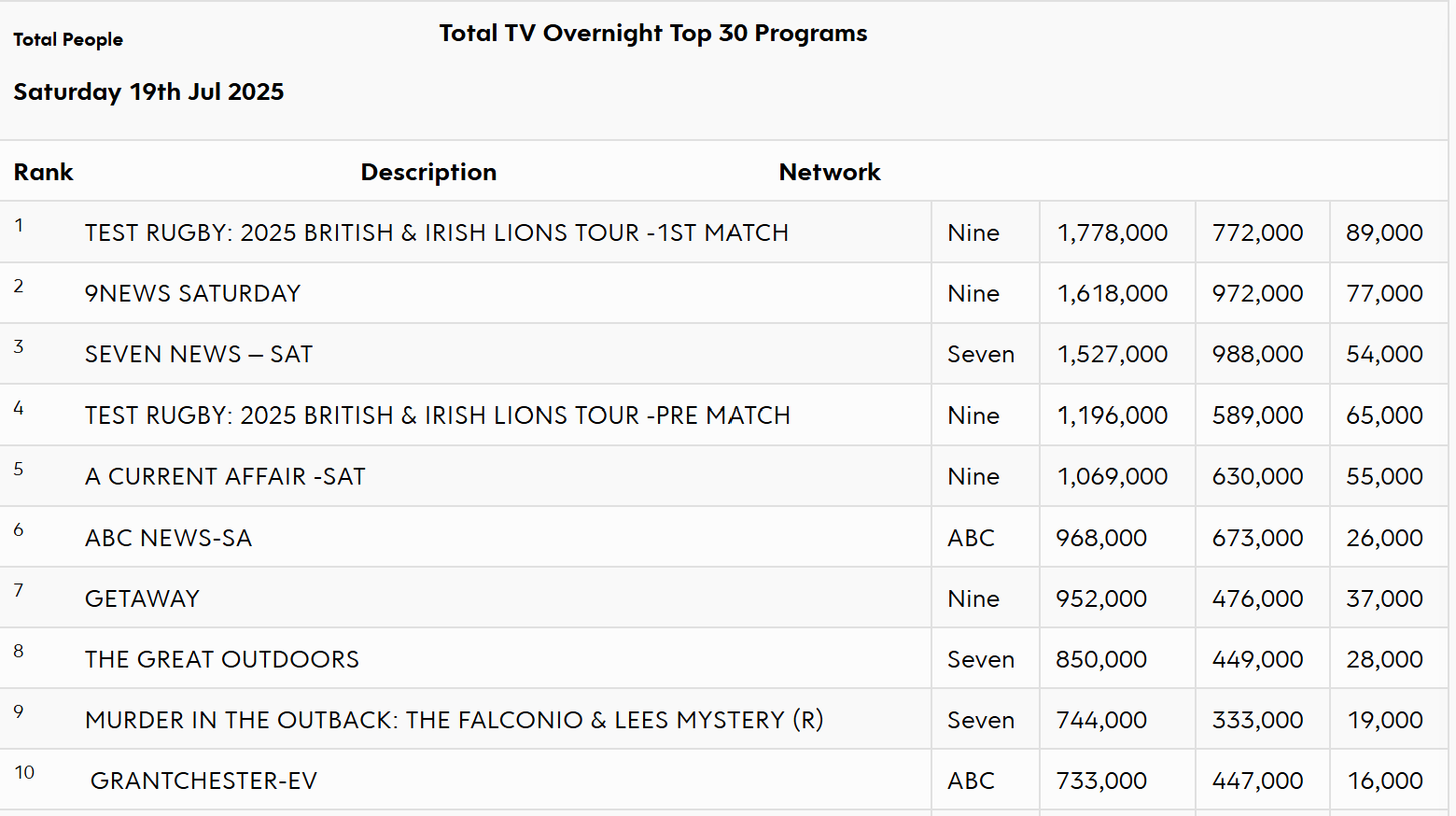Viewport: 1456px width, 816px height.
Task: Click the value 28,000
Action: (x=1384, y=659)
